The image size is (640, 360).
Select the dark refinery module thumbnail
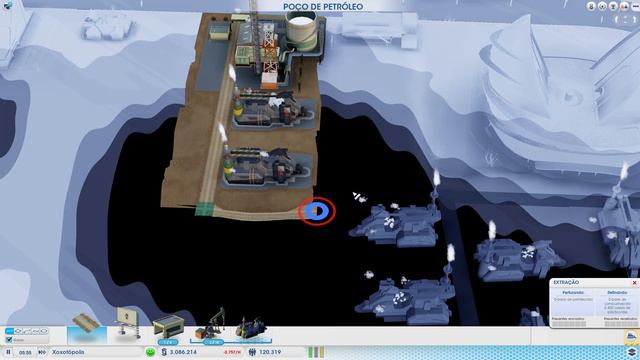(x=251, y=327)
